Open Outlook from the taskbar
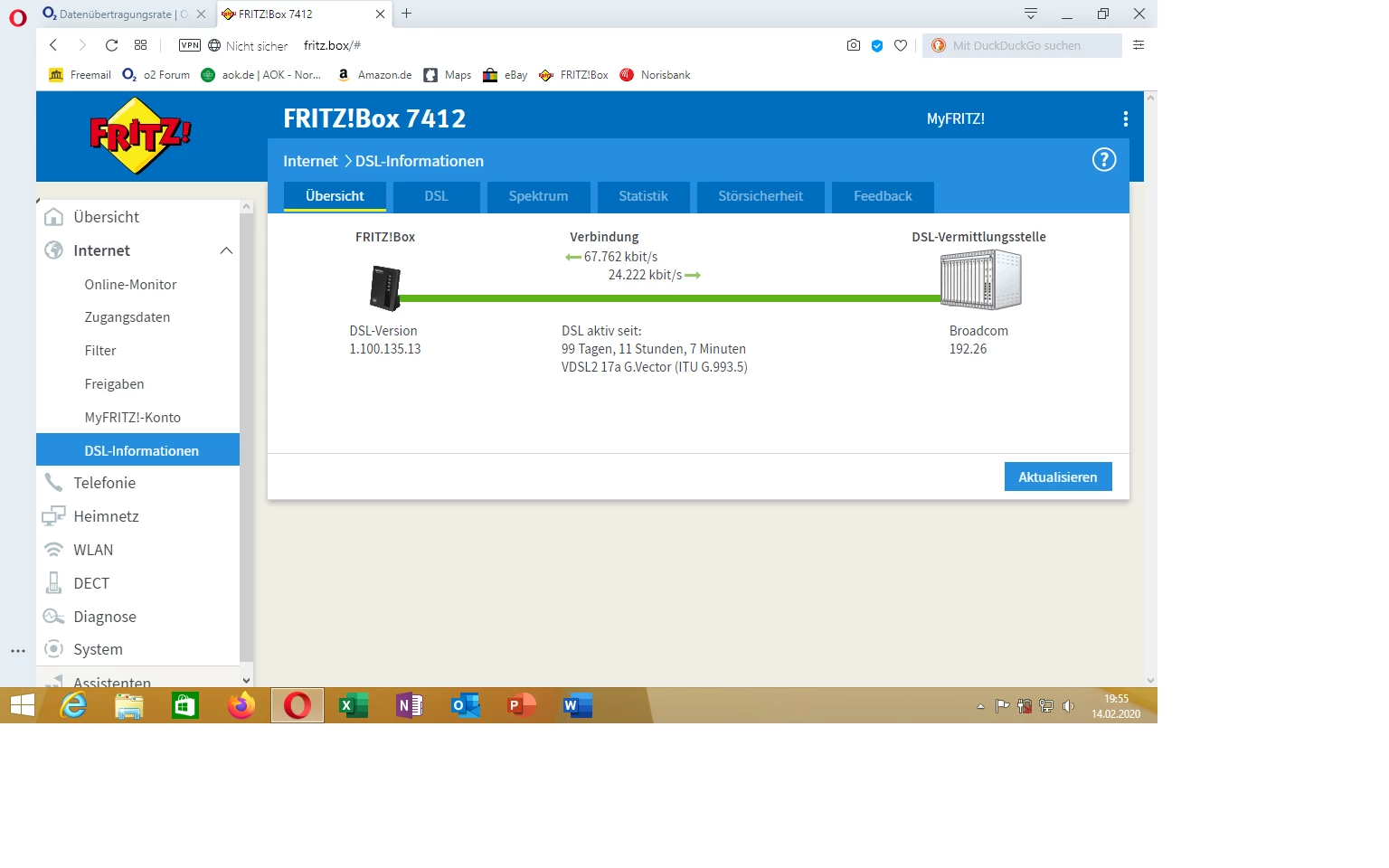This screenshot has width=1389, height=868. pyautogui.click(x=466, y=705)
